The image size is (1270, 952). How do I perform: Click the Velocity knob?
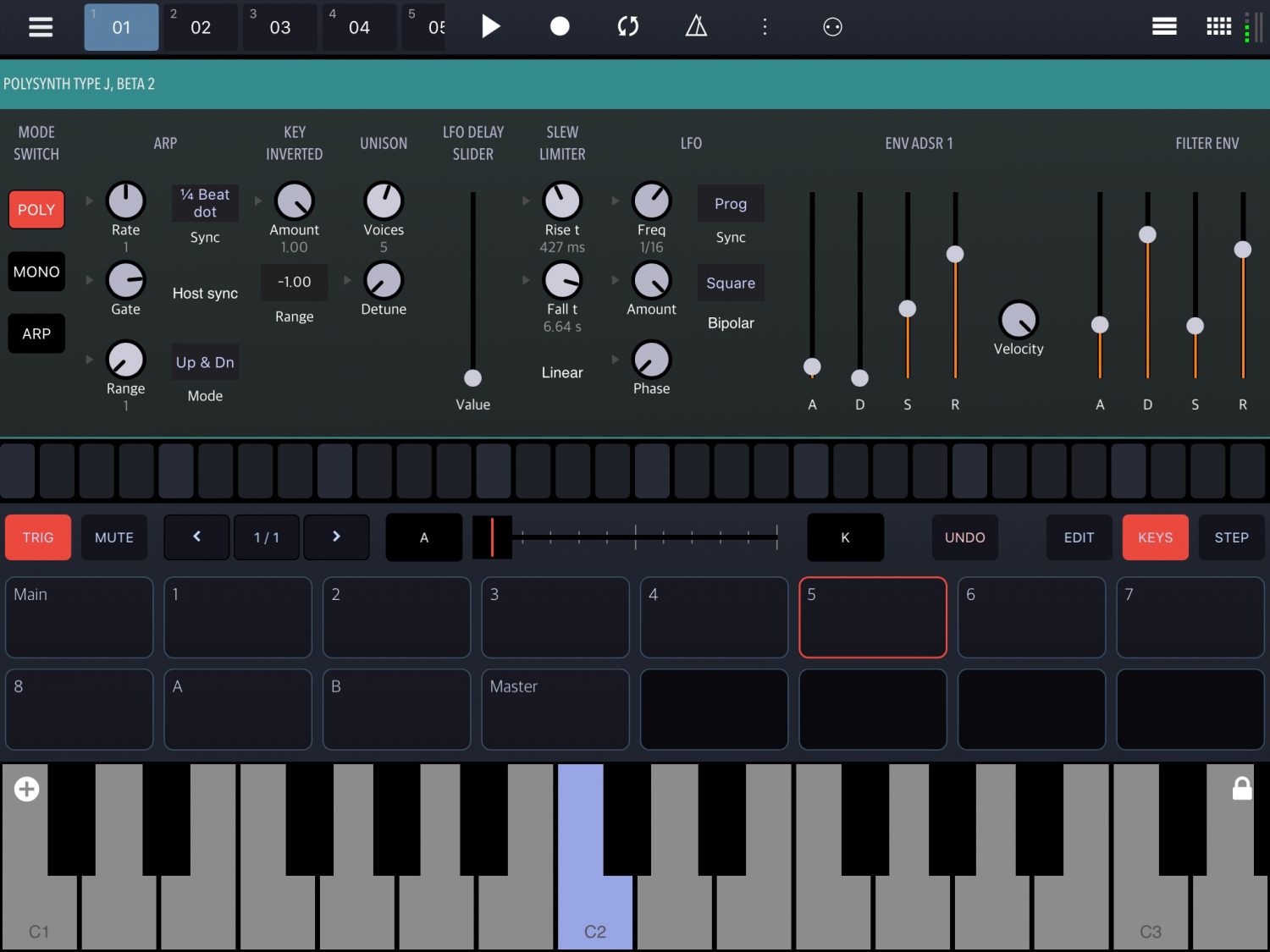click(1019, 321)
